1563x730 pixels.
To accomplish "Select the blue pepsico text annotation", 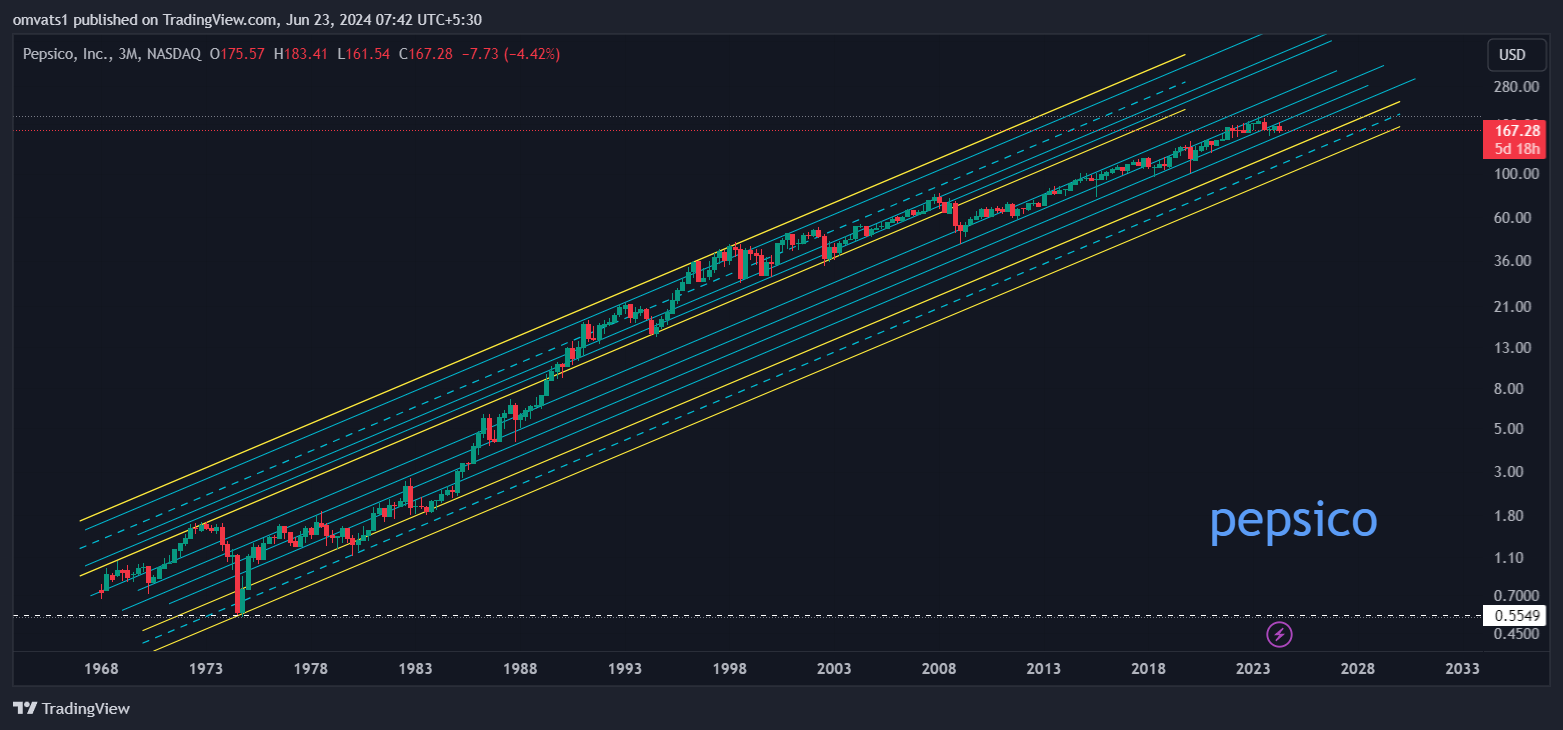I will 1293,521.
